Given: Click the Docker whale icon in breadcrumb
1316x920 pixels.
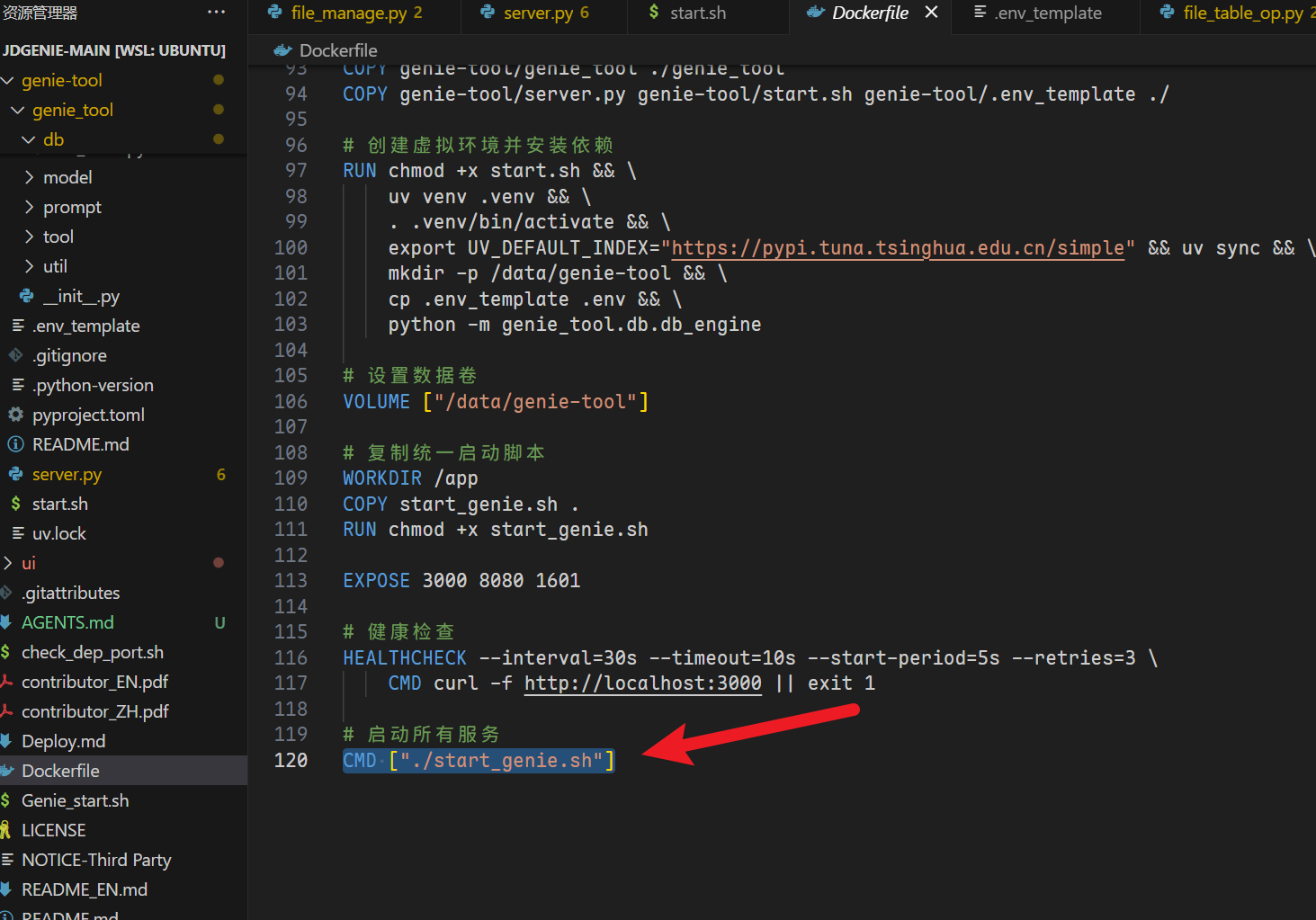Looking at the screenshot, I should (x=282, y=50).
